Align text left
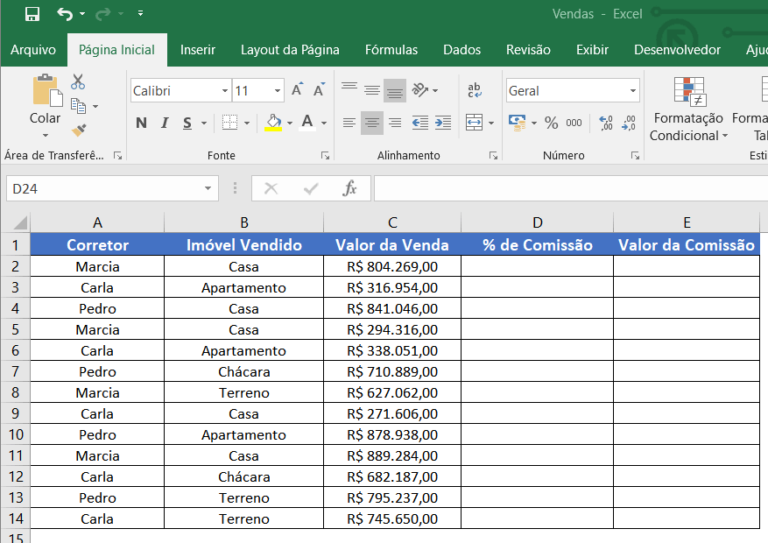 pos(349,123)
